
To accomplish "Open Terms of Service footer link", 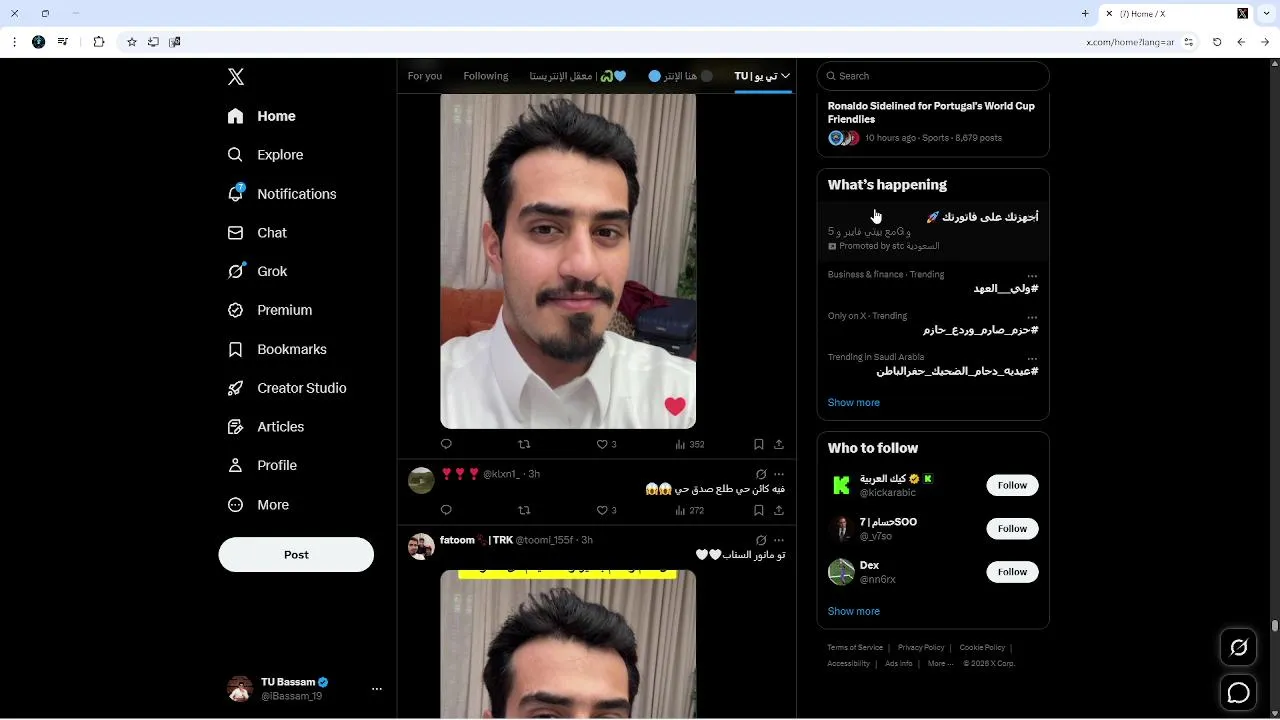I will 855,648.
